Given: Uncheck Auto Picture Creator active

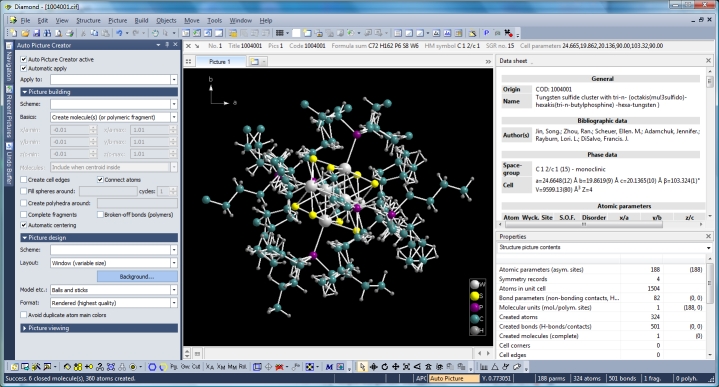Looking at the screenshot, I should [x=24, y=59].
